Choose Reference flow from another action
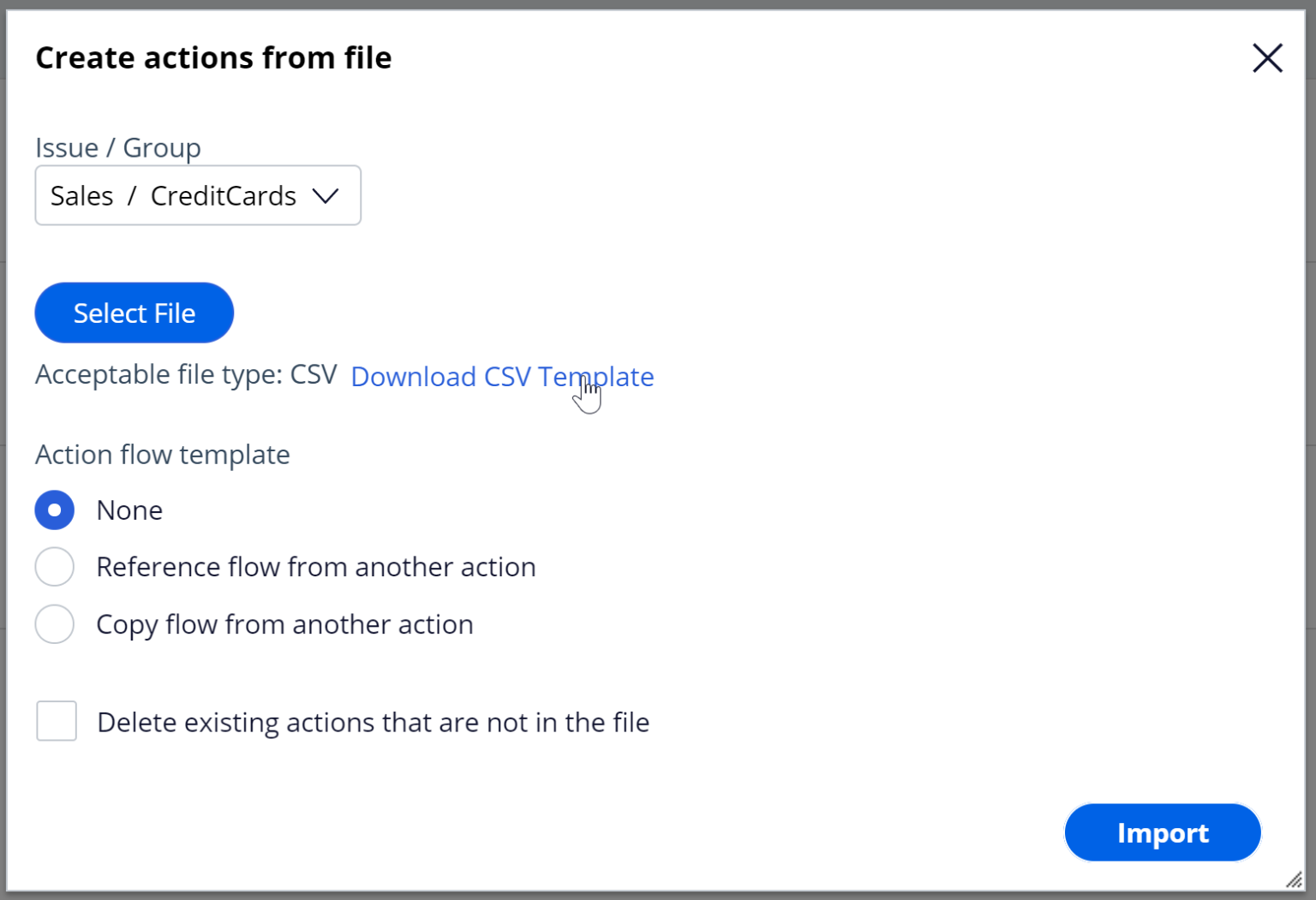Screen dimensions: 1316x900 click(x=54, y=566)
